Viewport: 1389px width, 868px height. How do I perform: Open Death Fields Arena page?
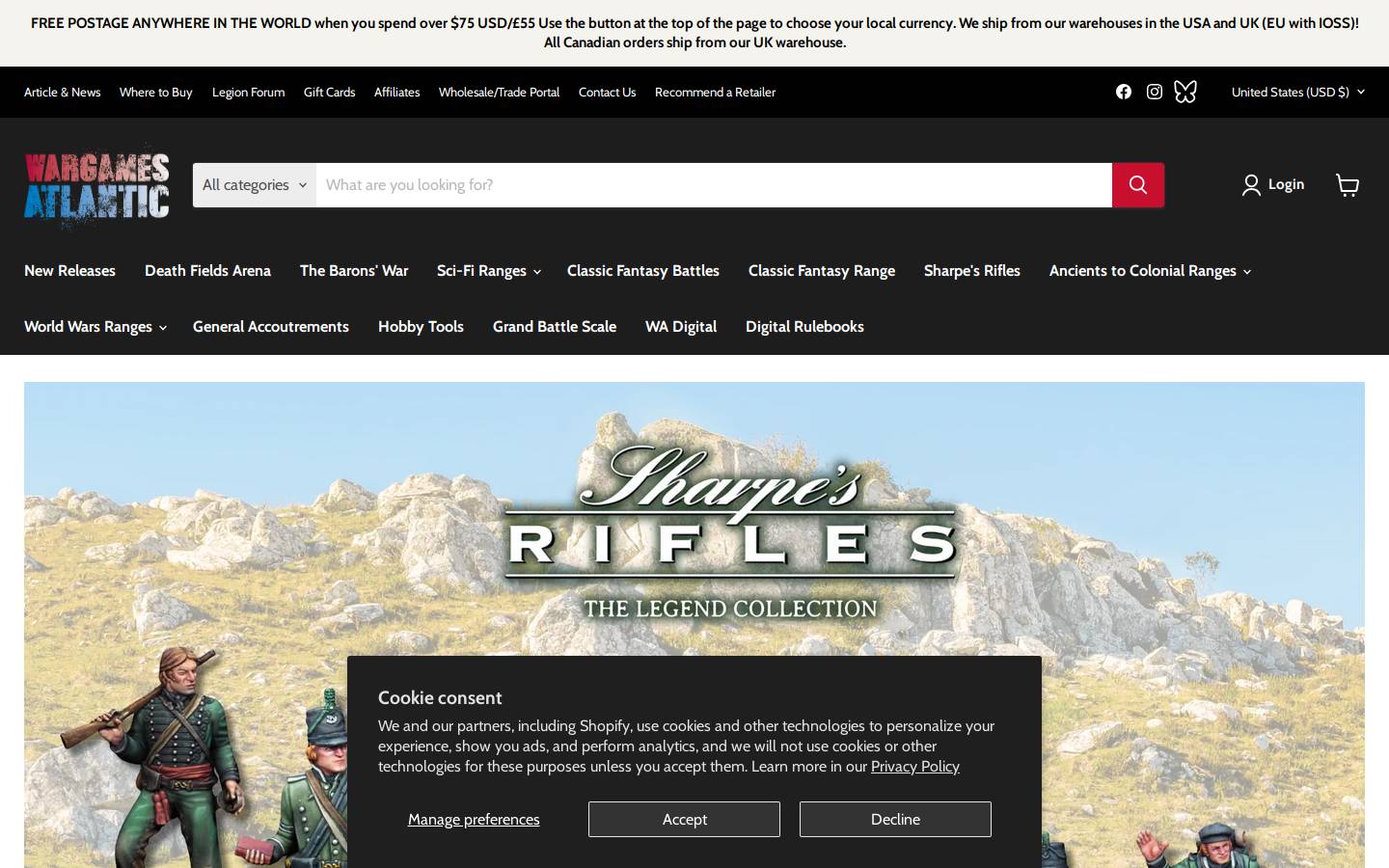click(207, 271)
